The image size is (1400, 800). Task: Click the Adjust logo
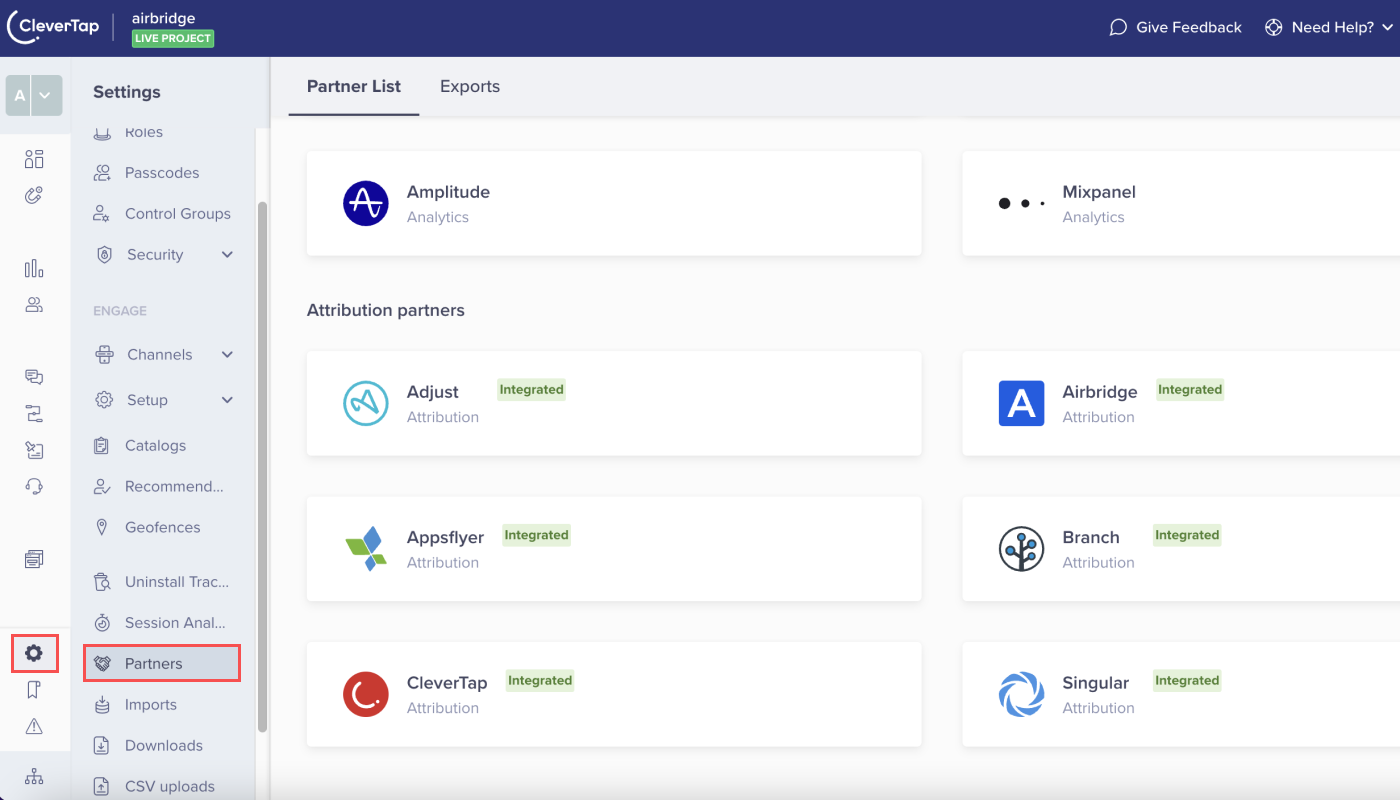(x=366, y=403)
